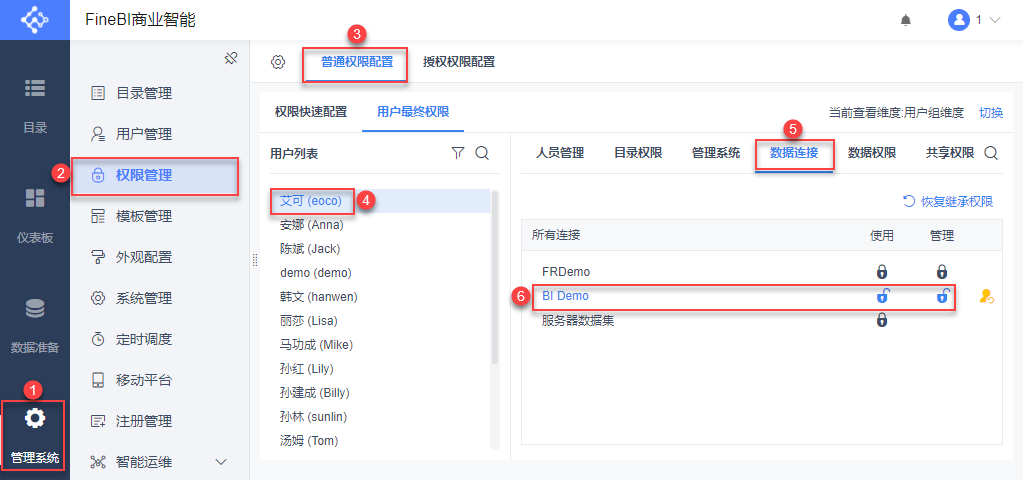Image resolution: width=1023 pixels, height=480 pixels.
Task: Switch to the 权限快速配置 tab
Action: click(x=311, y=111)
